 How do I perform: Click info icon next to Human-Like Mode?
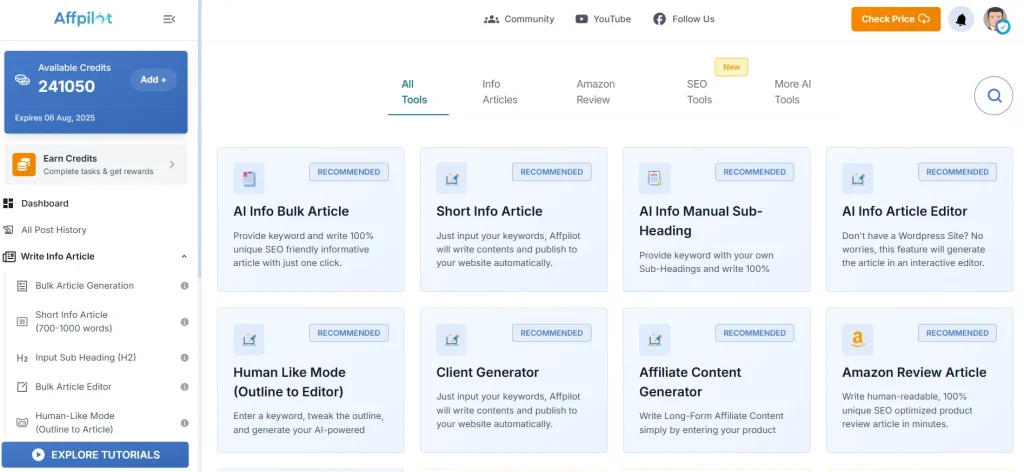184,423
